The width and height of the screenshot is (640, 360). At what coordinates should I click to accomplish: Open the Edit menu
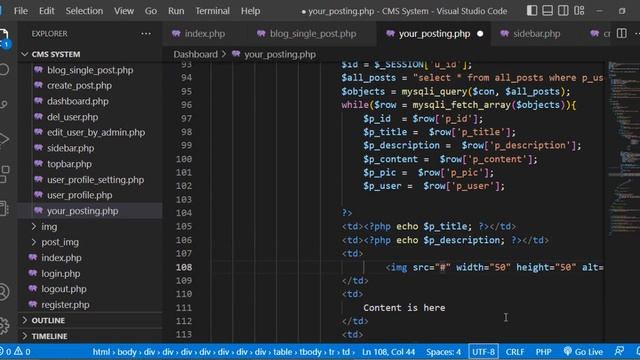pos(47,11)
